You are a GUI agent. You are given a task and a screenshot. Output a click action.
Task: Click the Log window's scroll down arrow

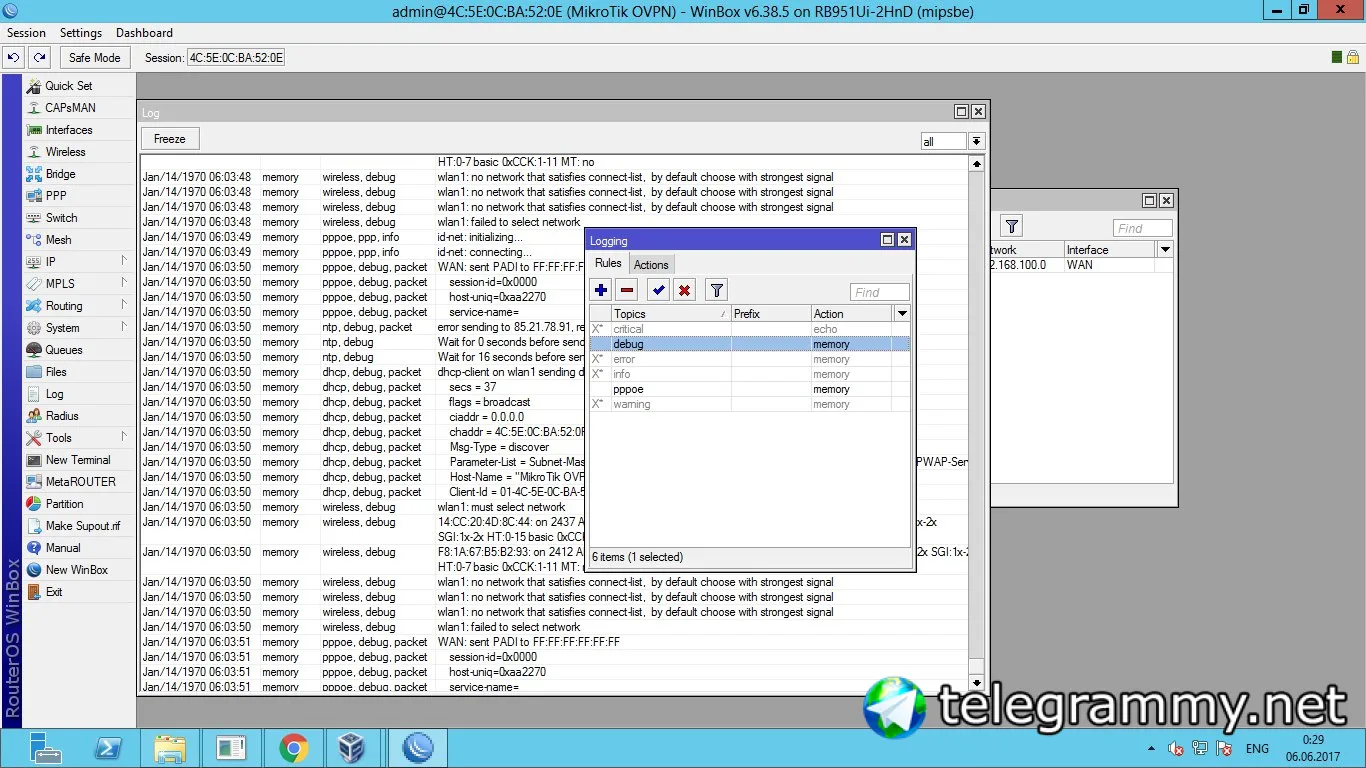(977, 683)
